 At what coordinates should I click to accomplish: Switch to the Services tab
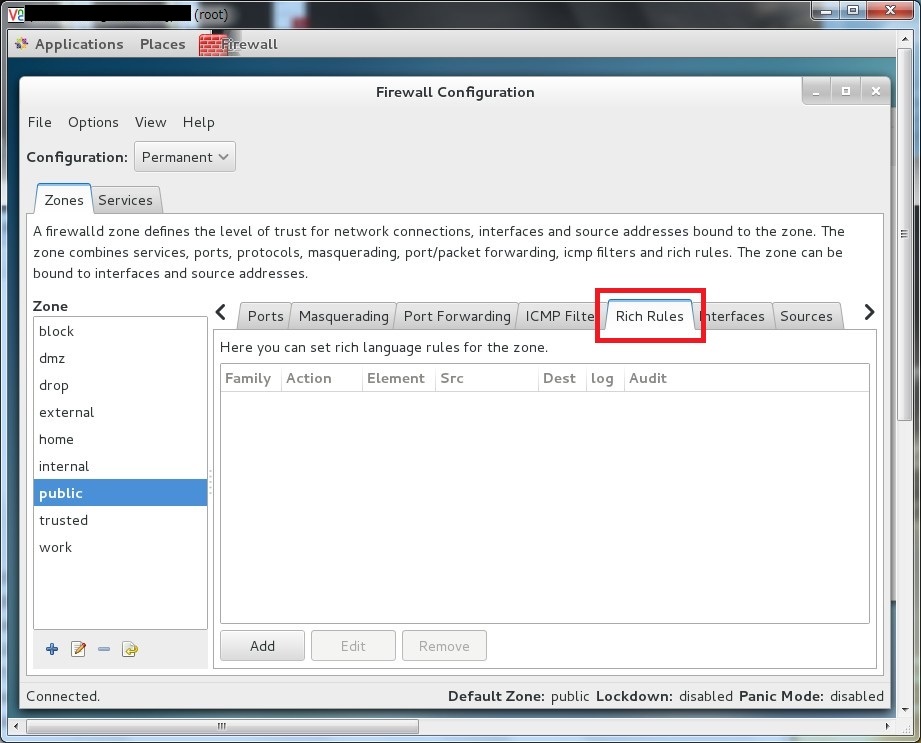[125, 200]
